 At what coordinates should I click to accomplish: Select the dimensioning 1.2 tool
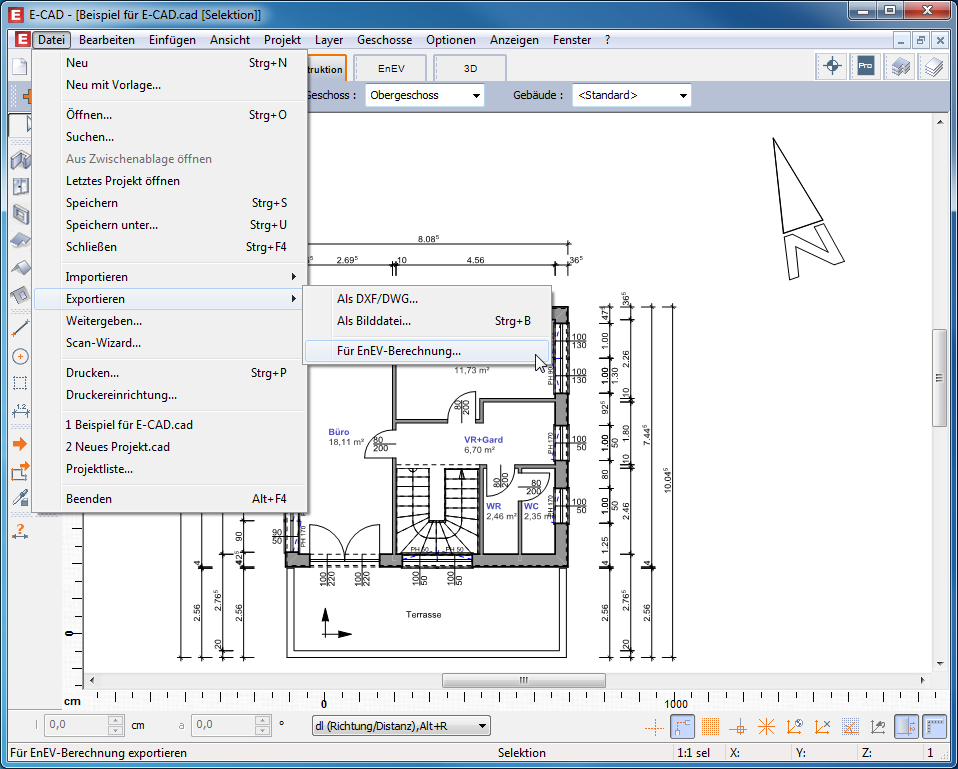(x=20, y=410)
